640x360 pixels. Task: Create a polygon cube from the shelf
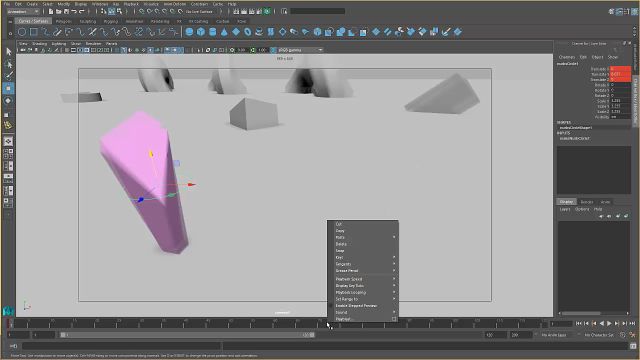(201, 32)
